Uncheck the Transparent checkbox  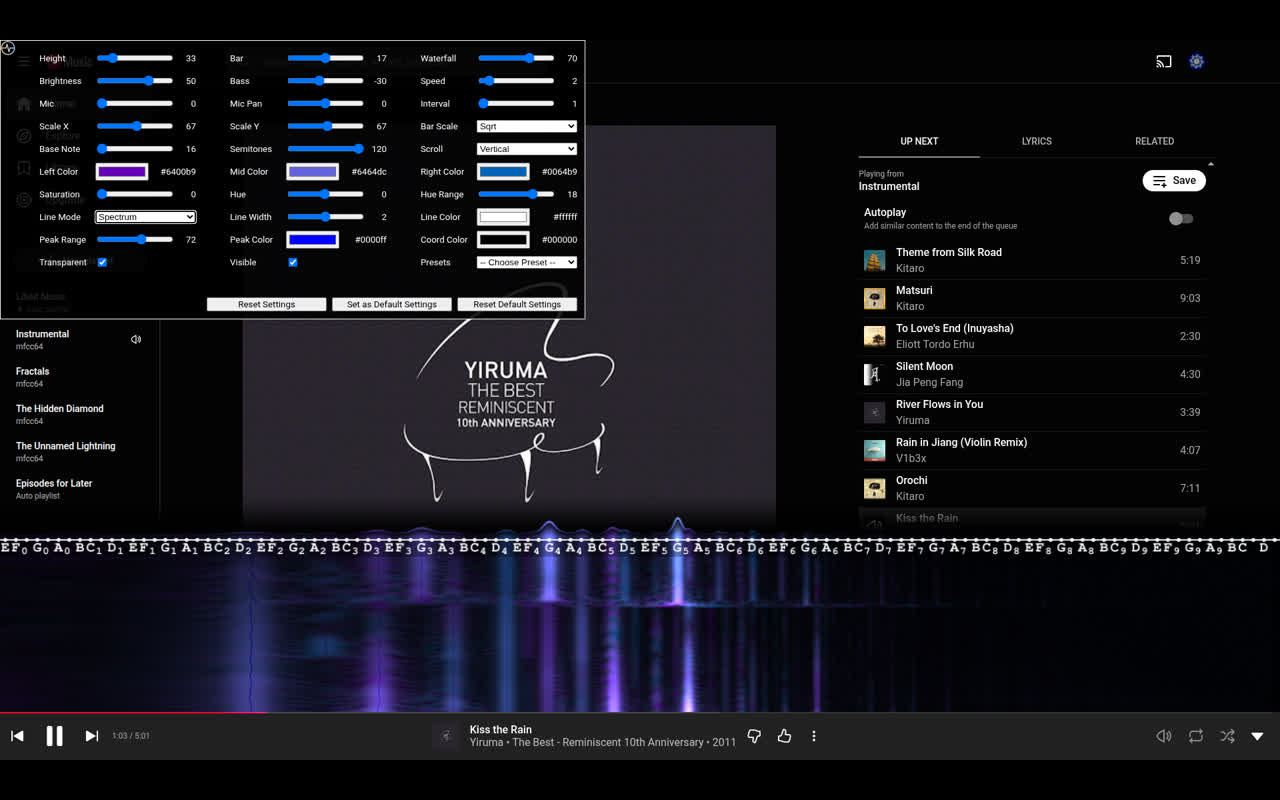[x=102, y=262]
